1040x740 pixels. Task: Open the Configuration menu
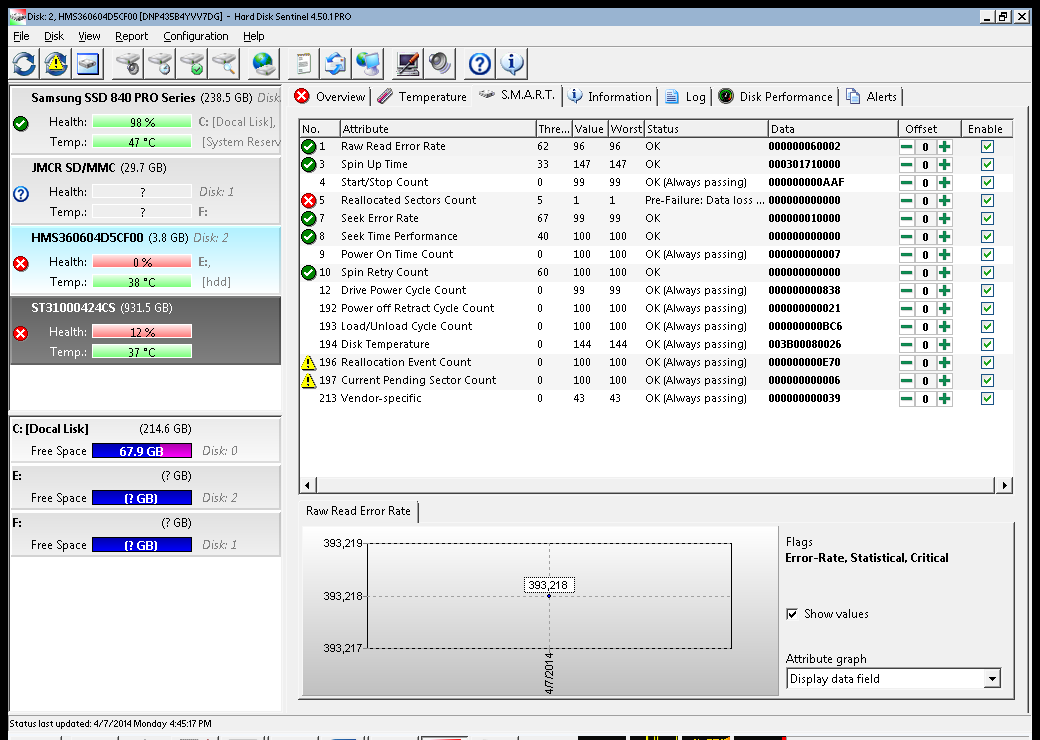tap(195, 36)
